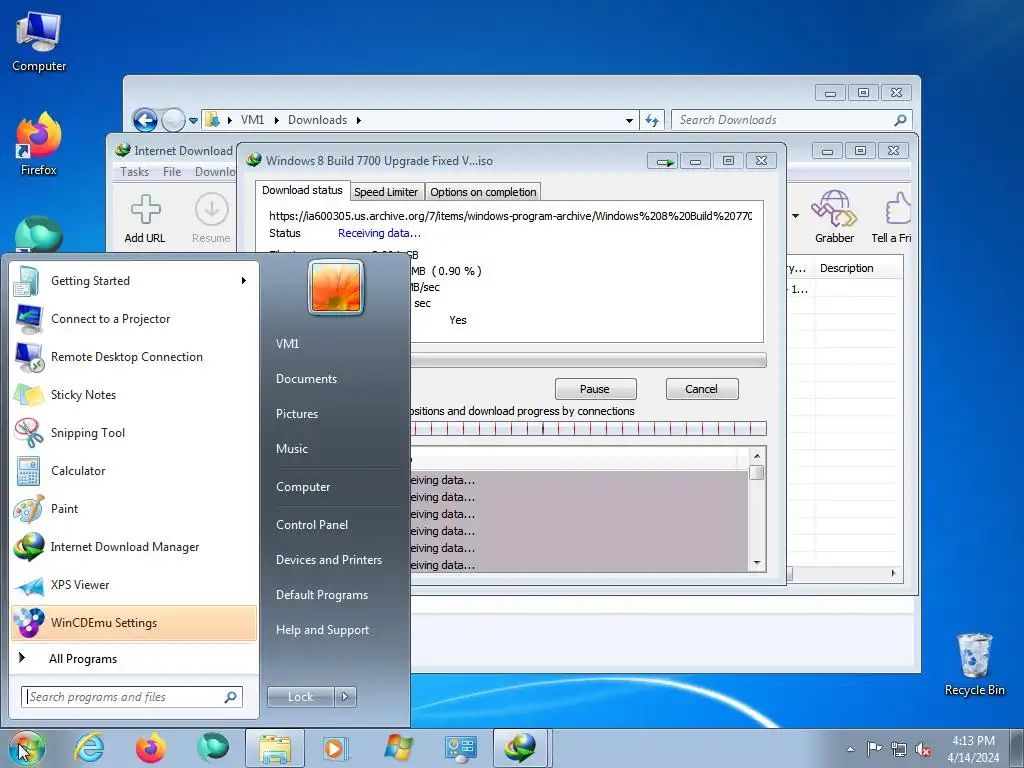Click Downloads in Explorer address path

coord(317,120)
